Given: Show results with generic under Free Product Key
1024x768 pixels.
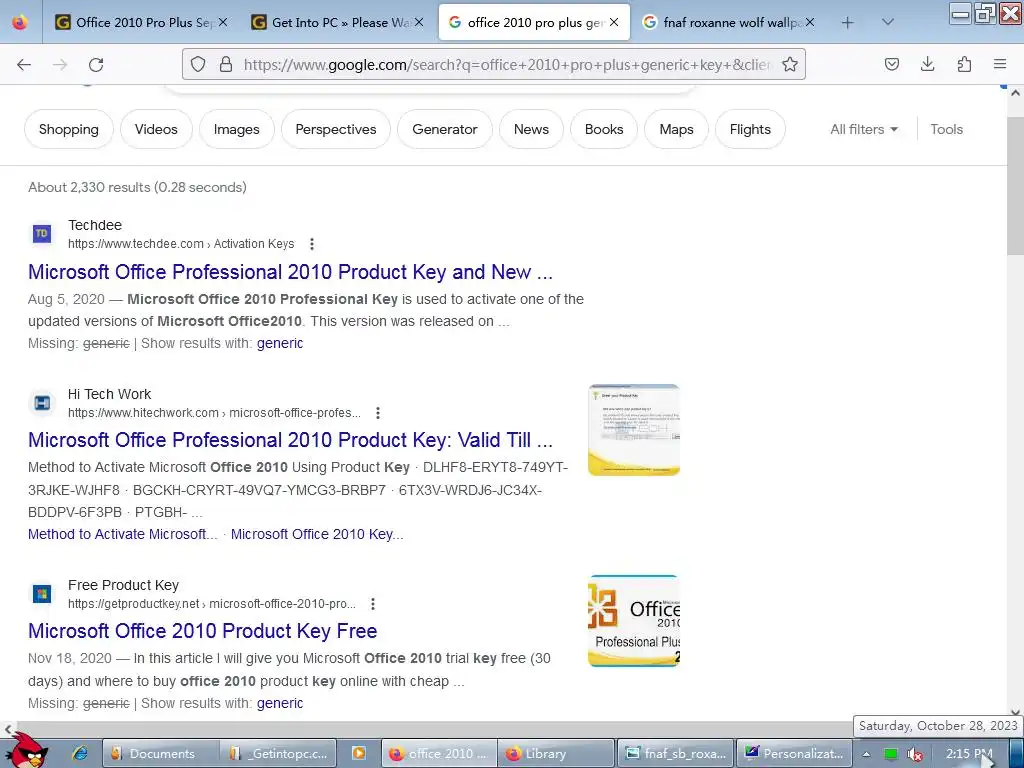Looking at the screenshot, I should click(280, 703).
